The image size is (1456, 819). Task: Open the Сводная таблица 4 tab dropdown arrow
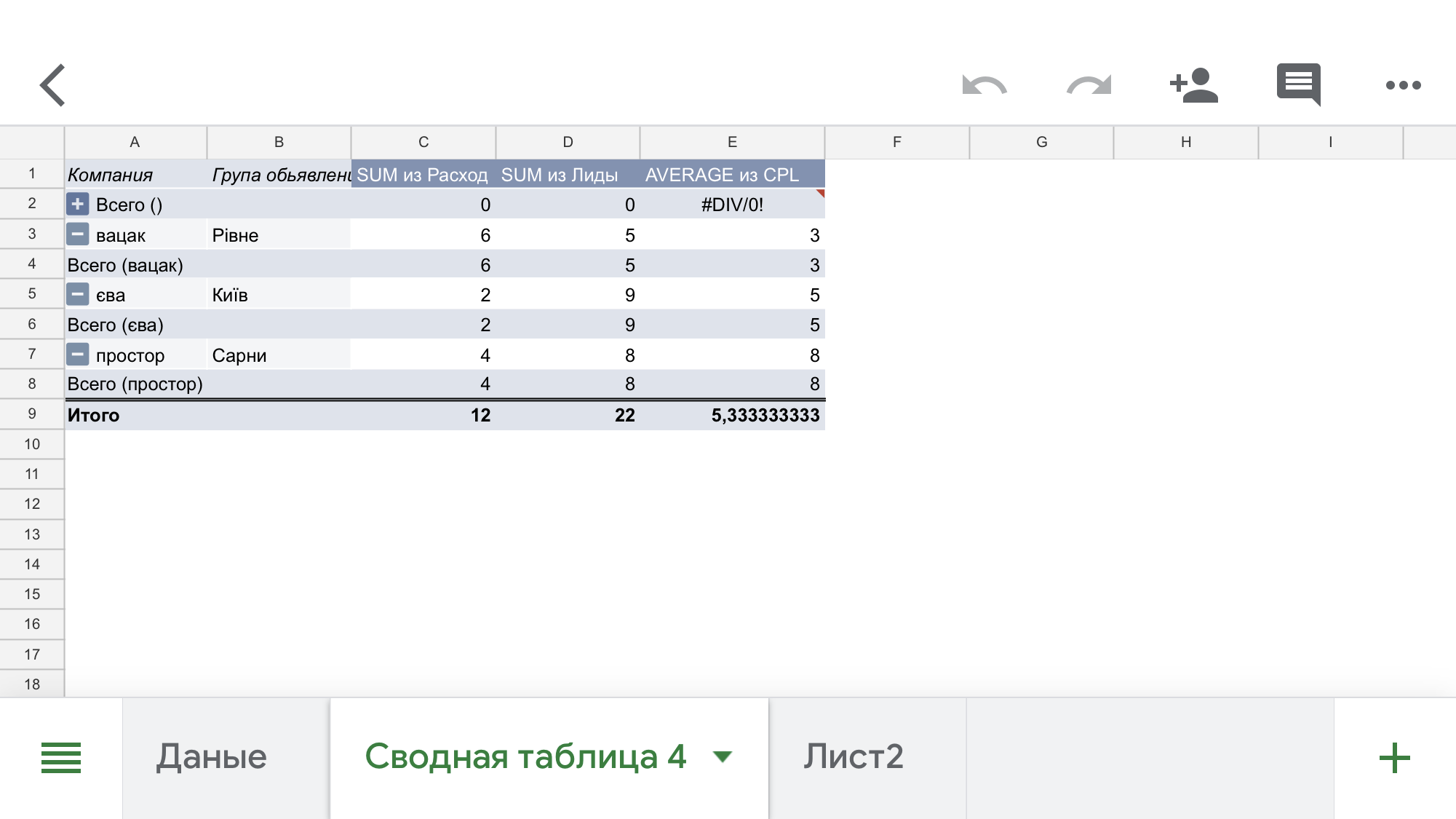click(723, 757)
